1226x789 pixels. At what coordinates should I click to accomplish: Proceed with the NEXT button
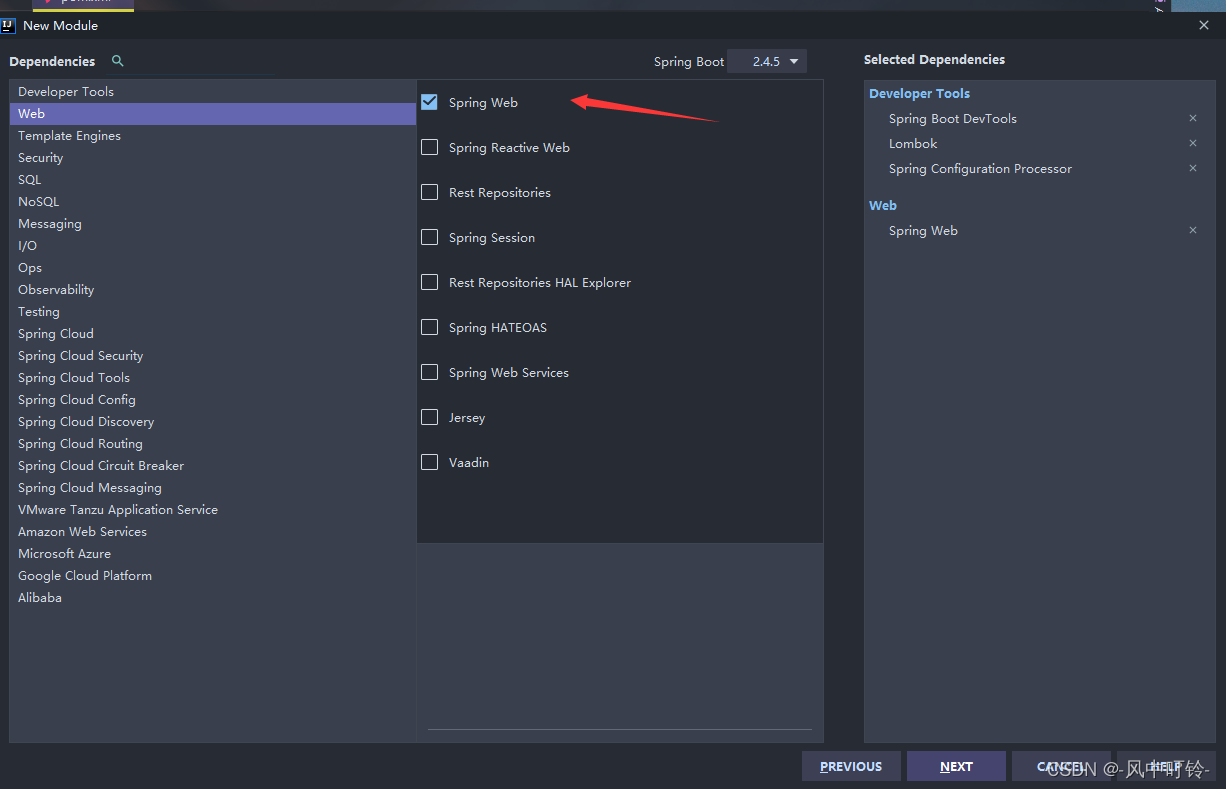[x=956, y=766]
